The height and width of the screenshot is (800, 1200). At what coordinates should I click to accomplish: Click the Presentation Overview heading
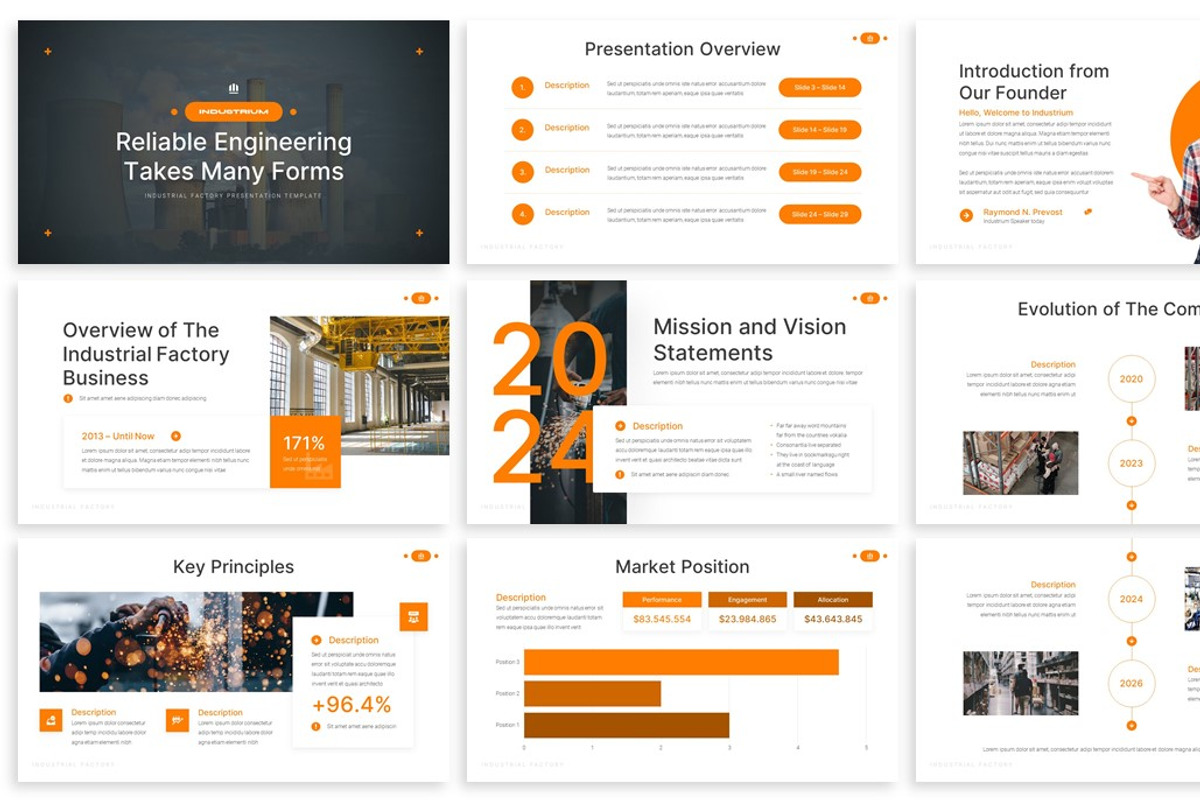(x=682, y=49)
